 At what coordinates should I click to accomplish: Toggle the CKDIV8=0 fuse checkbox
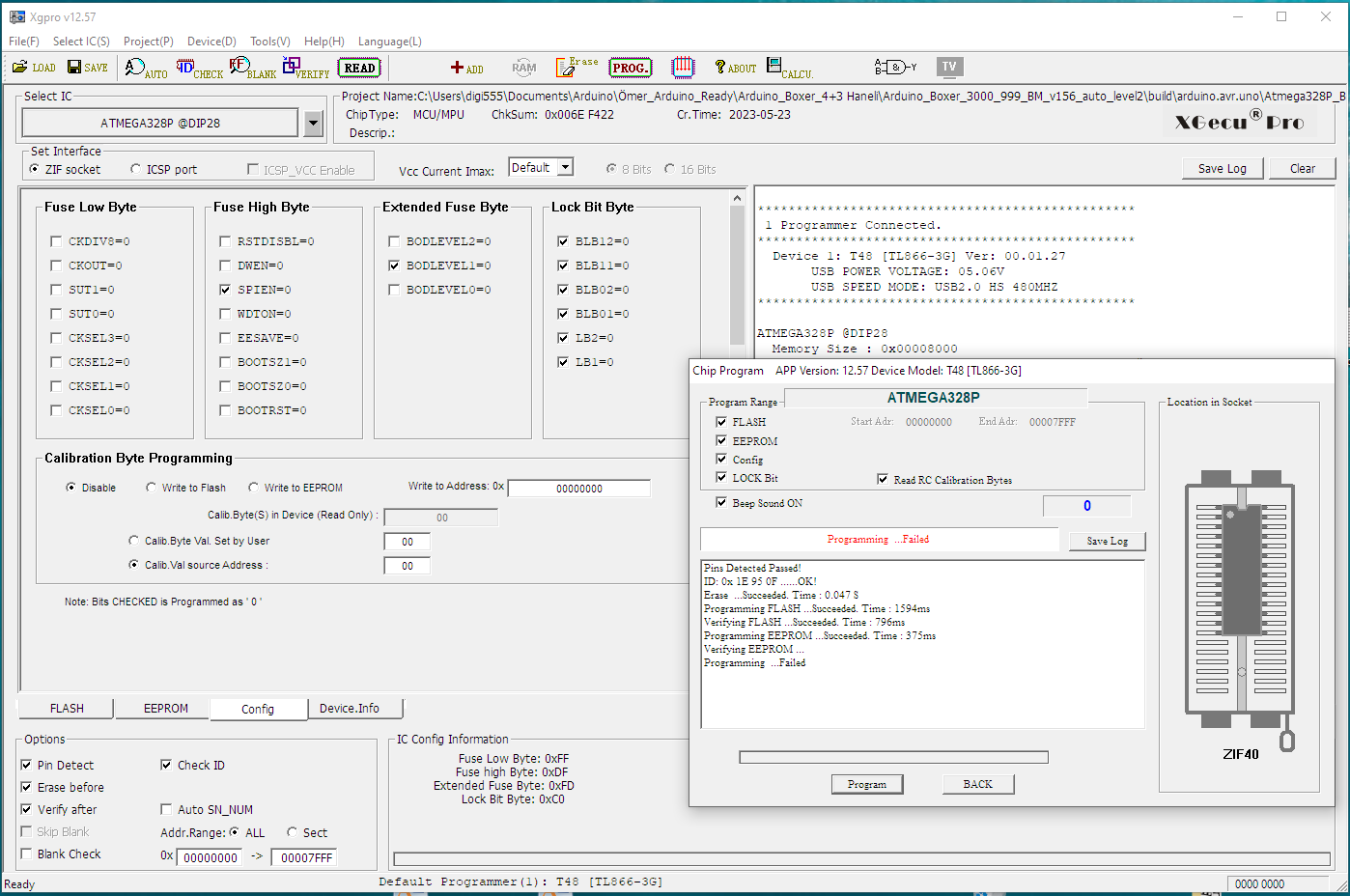[x=56, y=241]
